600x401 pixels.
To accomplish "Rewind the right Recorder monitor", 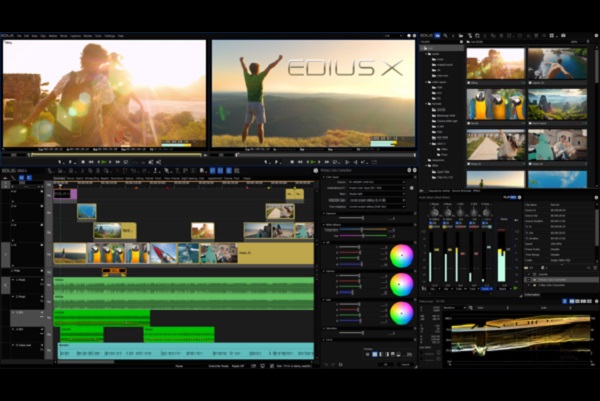I will [x=300, y=162].
